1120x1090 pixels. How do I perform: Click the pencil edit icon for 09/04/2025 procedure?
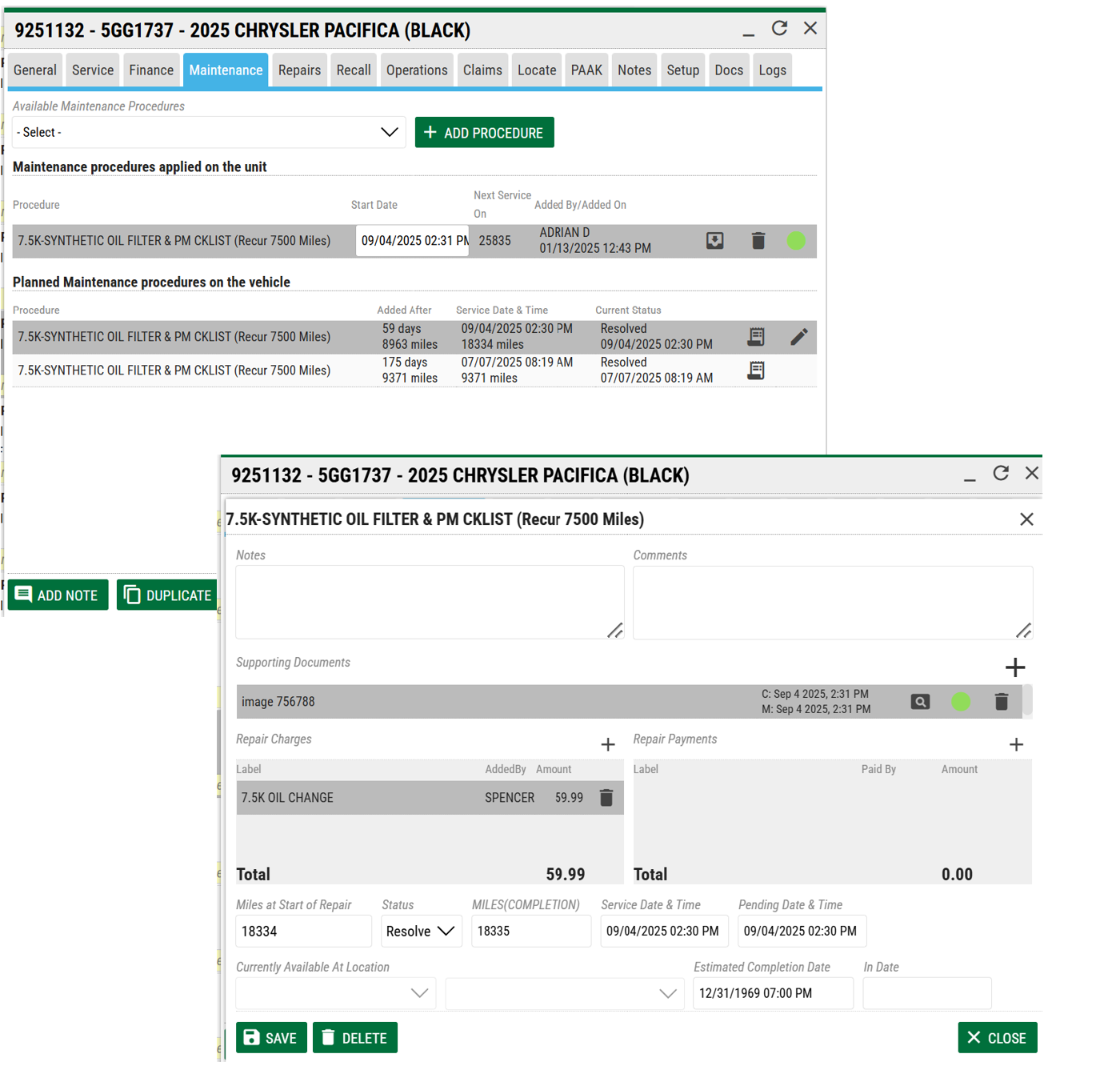pos(798,337)
